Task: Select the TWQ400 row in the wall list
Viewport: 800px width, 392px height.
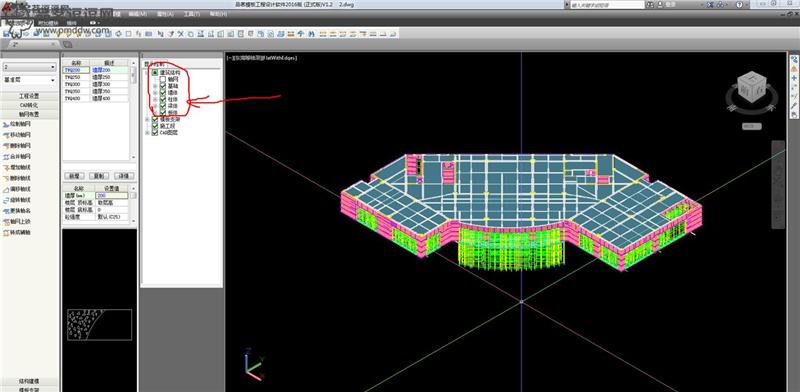Action: (x=95, y=99)
